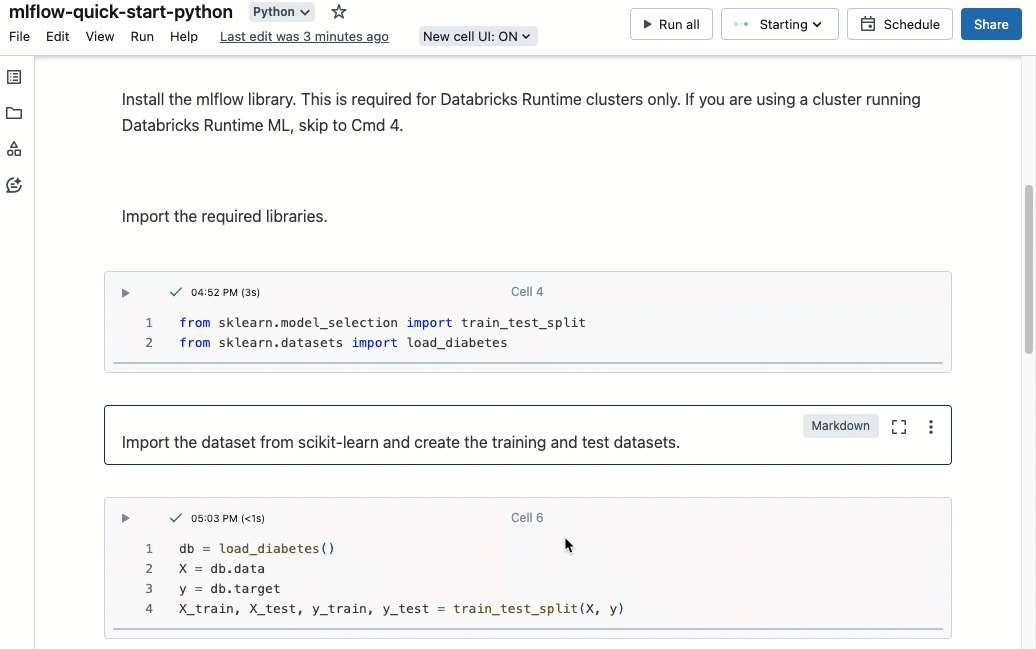
Task: Expand markdown cell to full screen
Action: (x=898, y=427)
